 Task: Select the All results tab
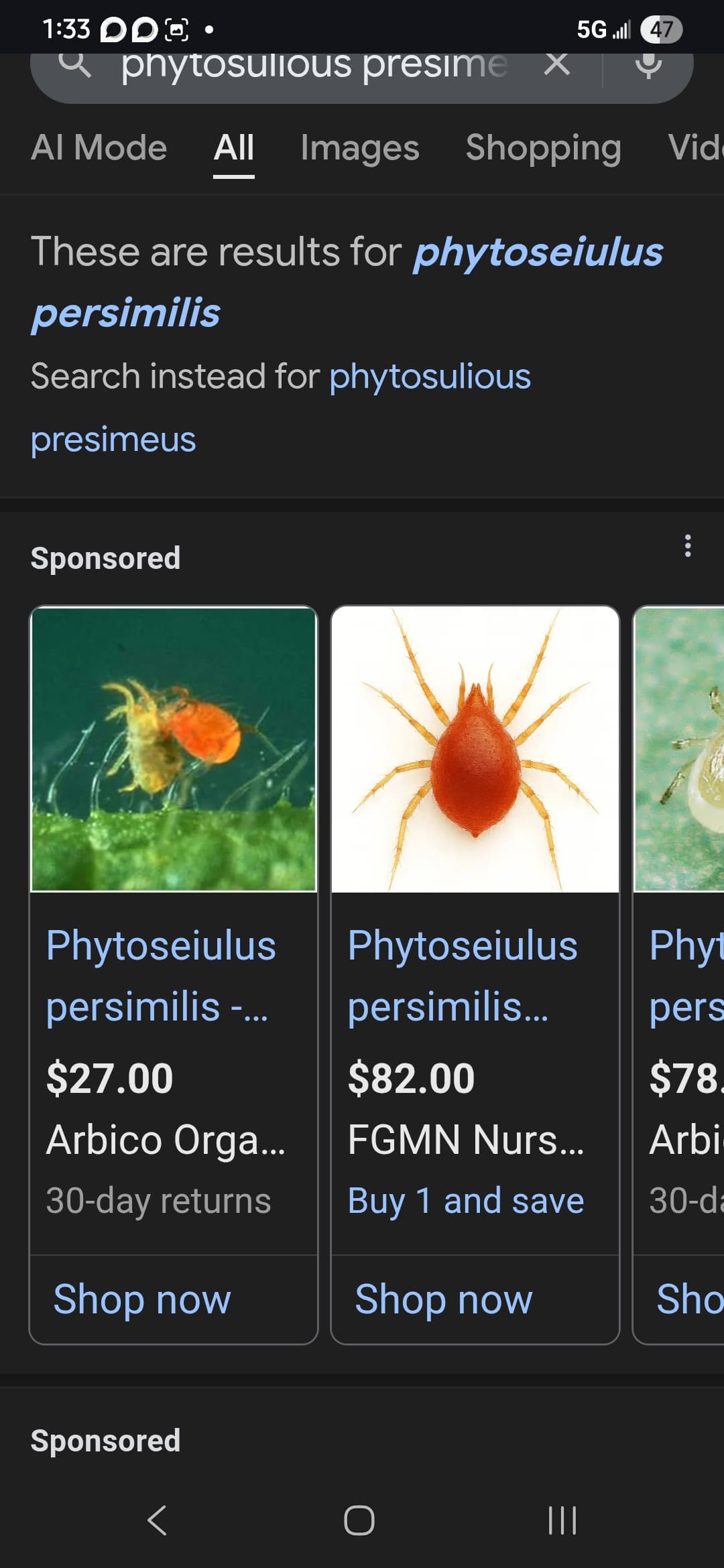(234, 147)
